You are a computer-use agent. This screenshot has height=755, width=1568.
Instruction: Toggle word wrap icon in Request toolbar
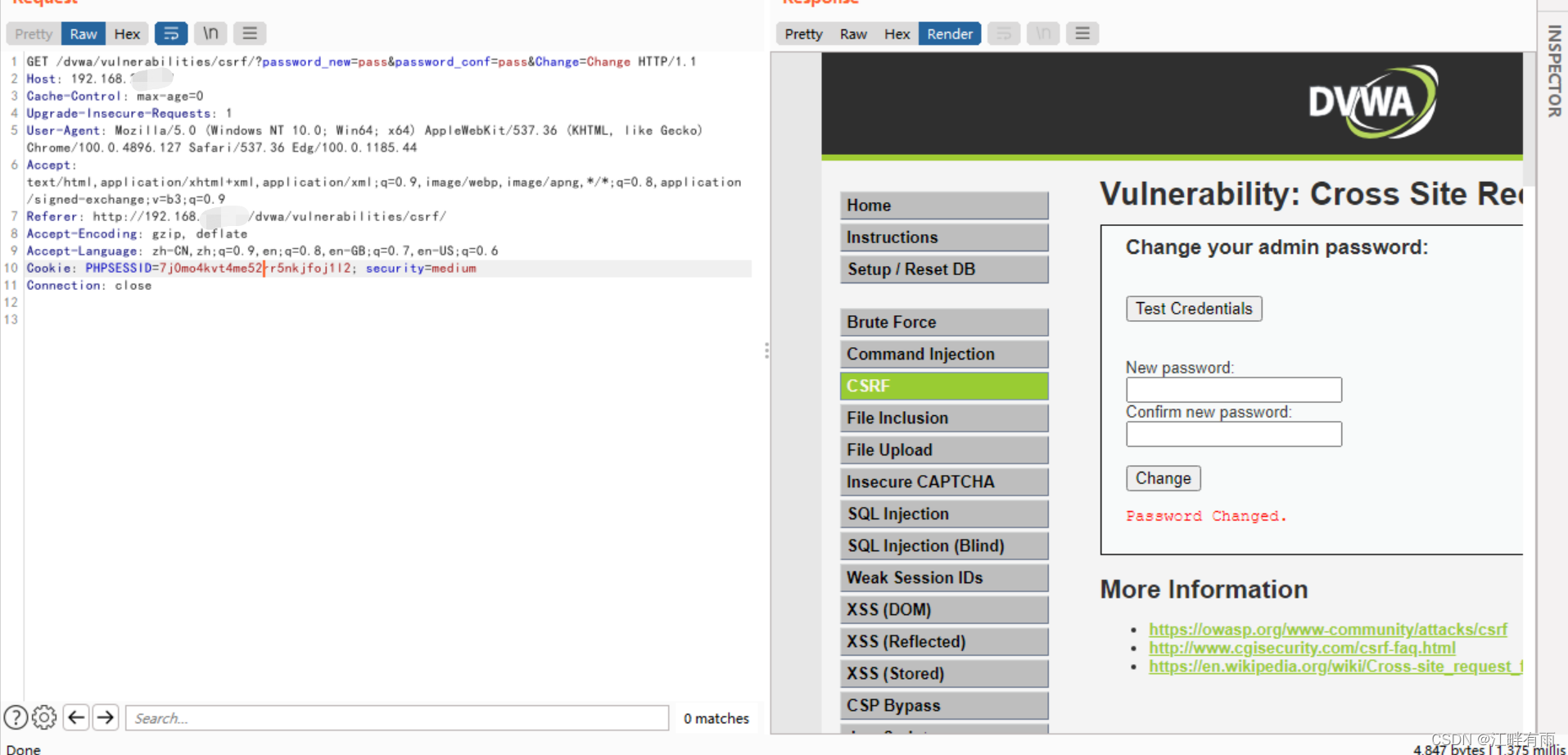click(x=170, y=34)
